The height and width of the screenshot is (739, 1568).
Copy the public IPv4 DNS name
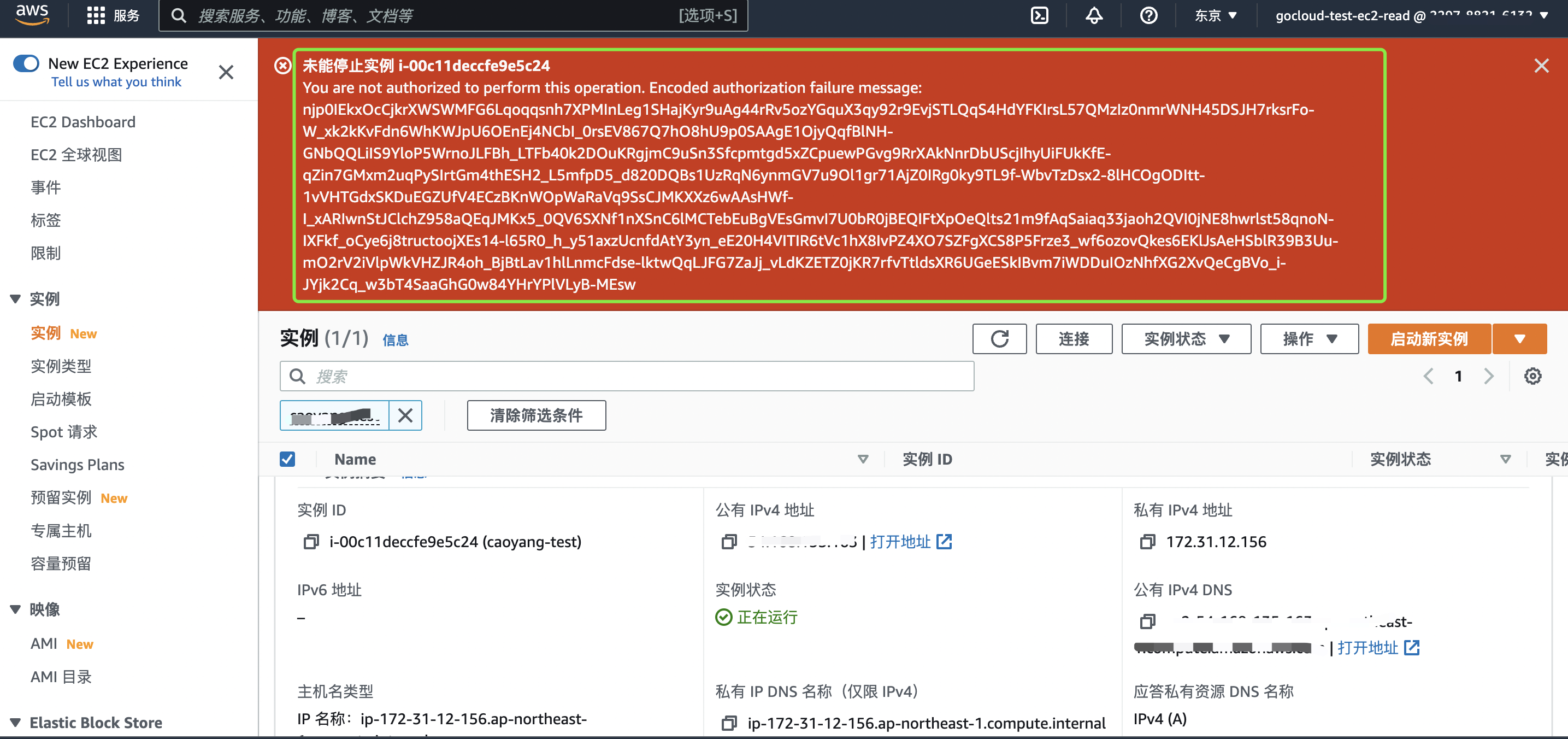coord(1147,621)
